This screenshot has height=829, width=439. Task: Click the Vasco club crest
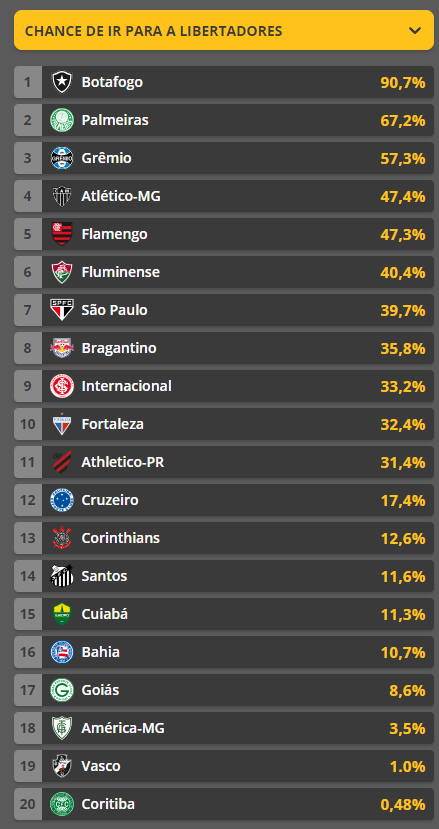[x=62, y=767]
